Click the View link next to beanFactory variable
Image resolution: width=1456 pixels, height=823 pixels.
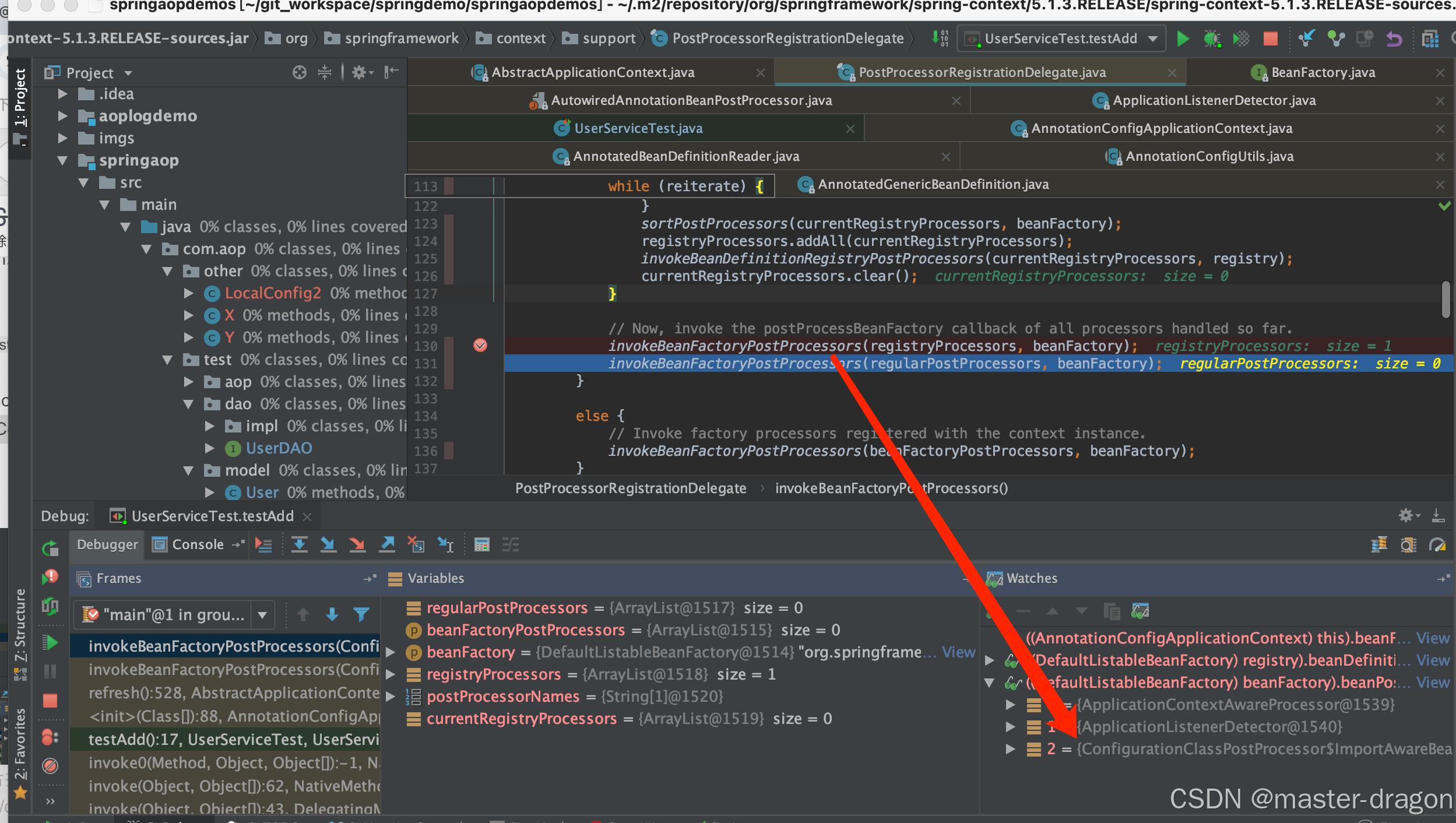click(x=958, y=652)
